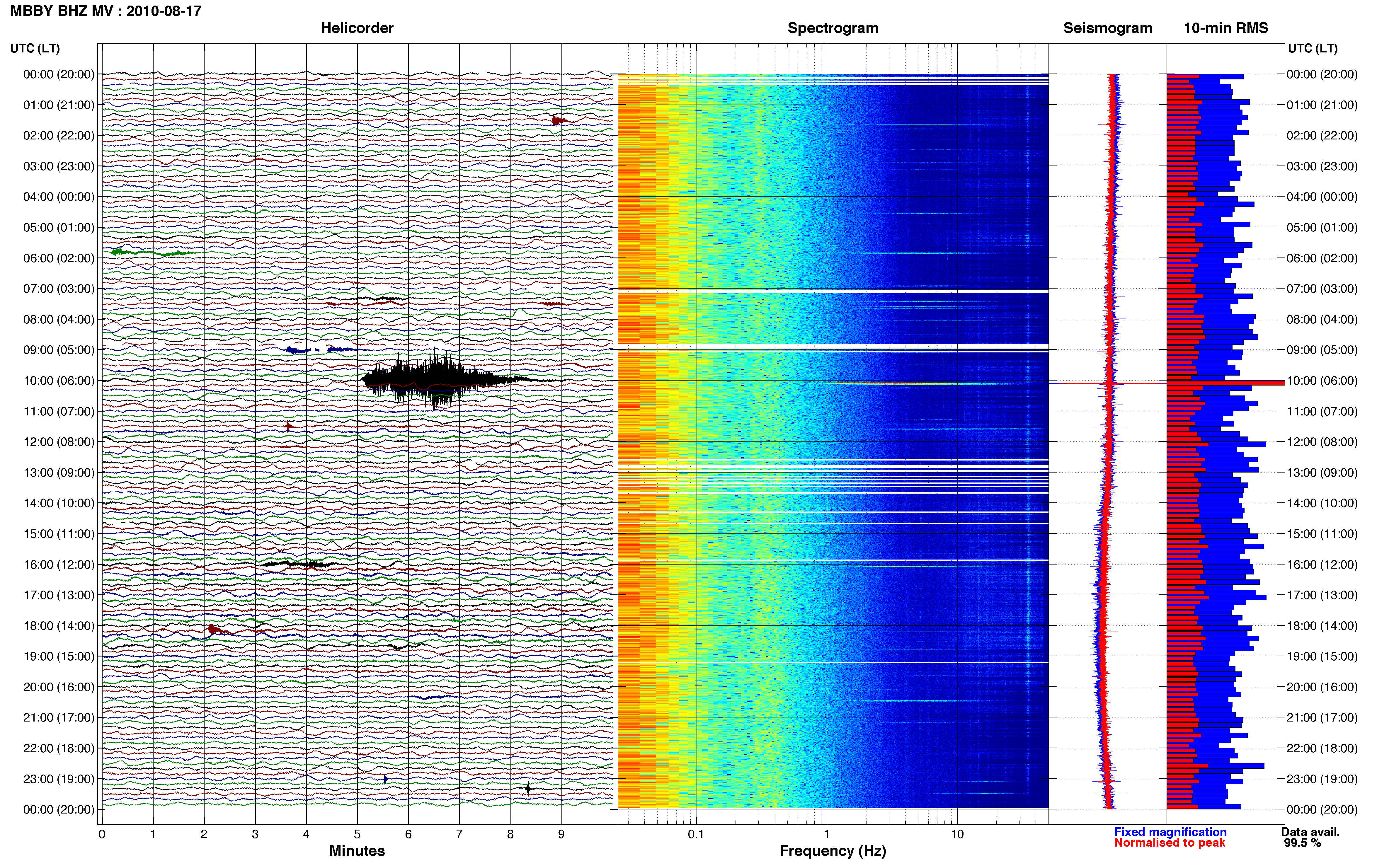Click the '10' frequency tick label
This screenshot has width=1389, height=868.
pos(957,834)
